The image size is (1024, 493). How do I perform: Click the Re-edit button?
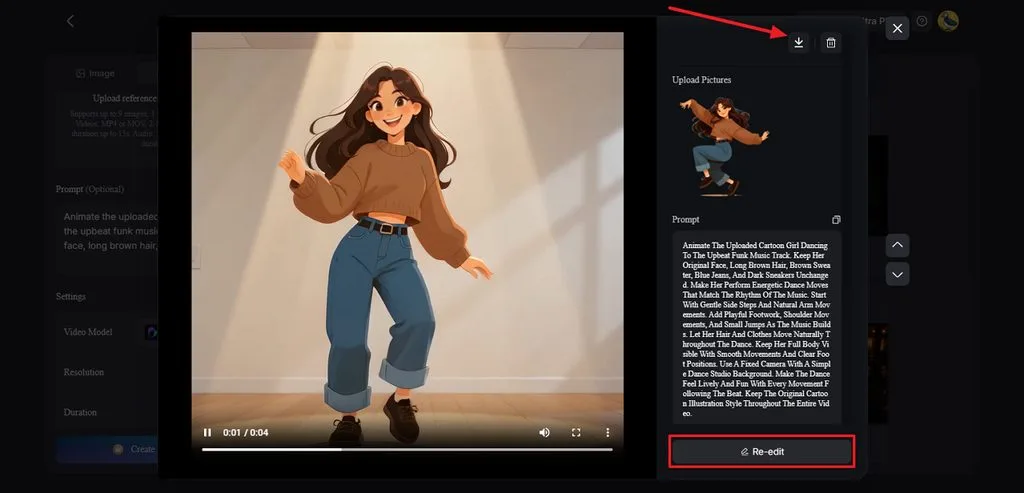tap(761, 451)
